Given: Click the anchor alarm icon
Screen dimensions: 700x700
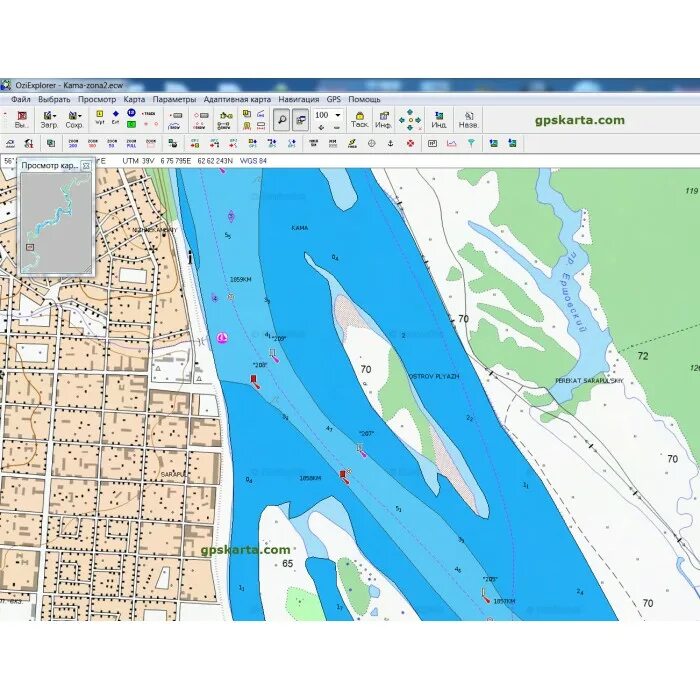Looking at the screenshot, I should click(391, 143).
